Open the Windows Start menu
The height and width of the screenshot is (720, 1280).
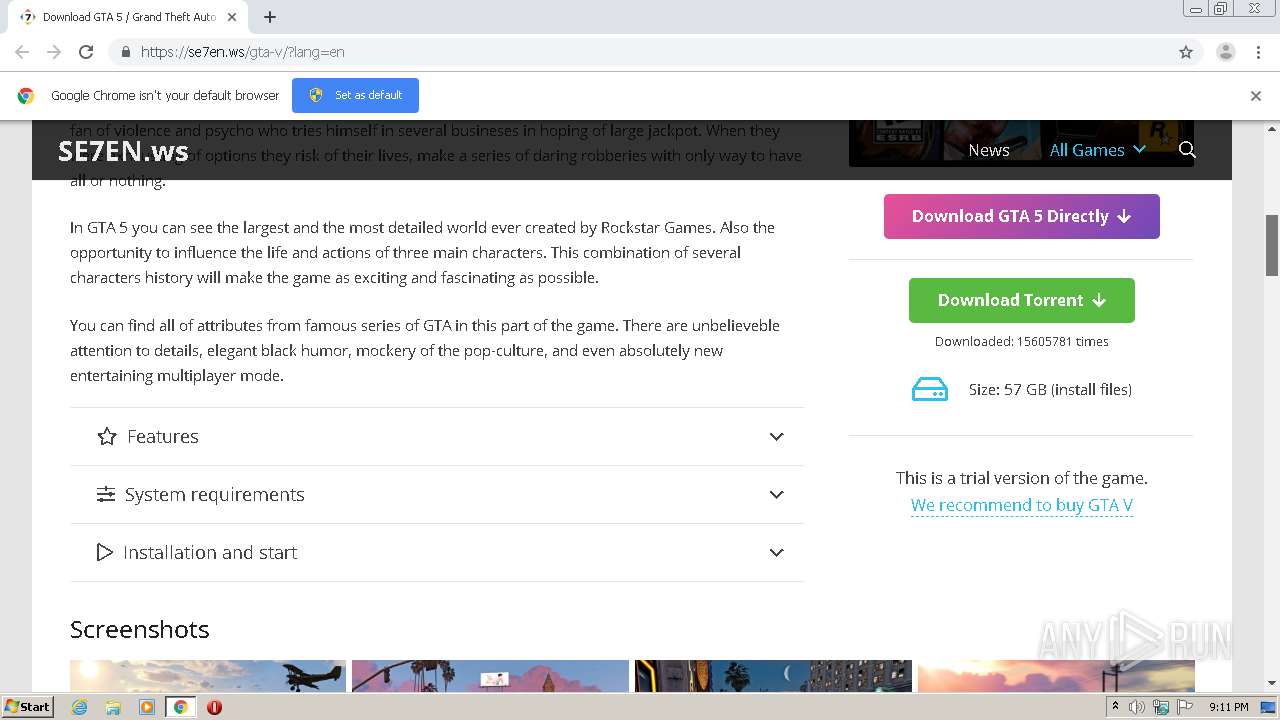(x=28, y=707)
